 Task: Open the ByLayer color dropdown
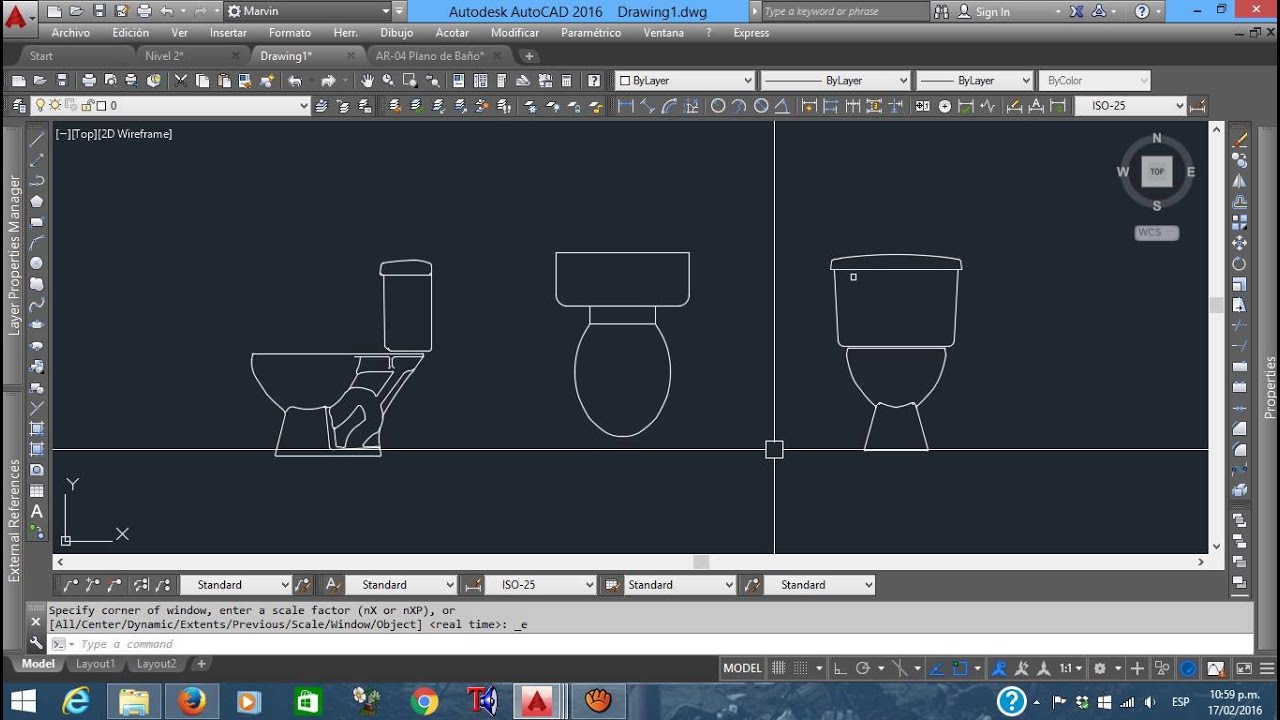[x=685, y=81]
